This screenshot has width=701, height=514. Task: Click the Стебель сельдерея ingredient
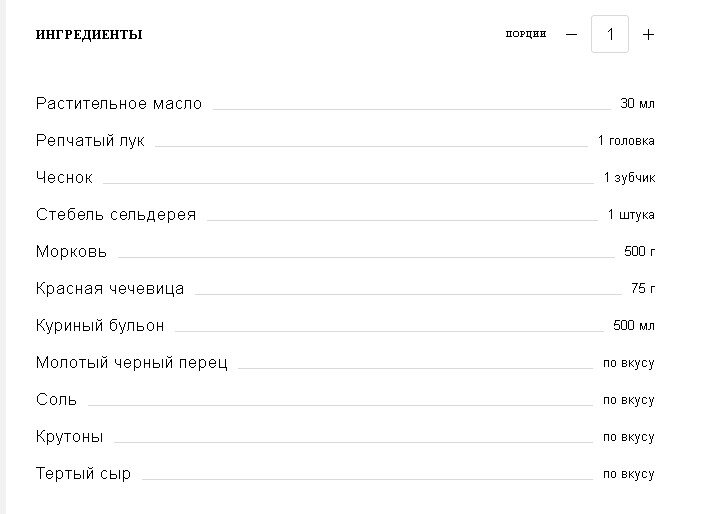click(116, 215)
